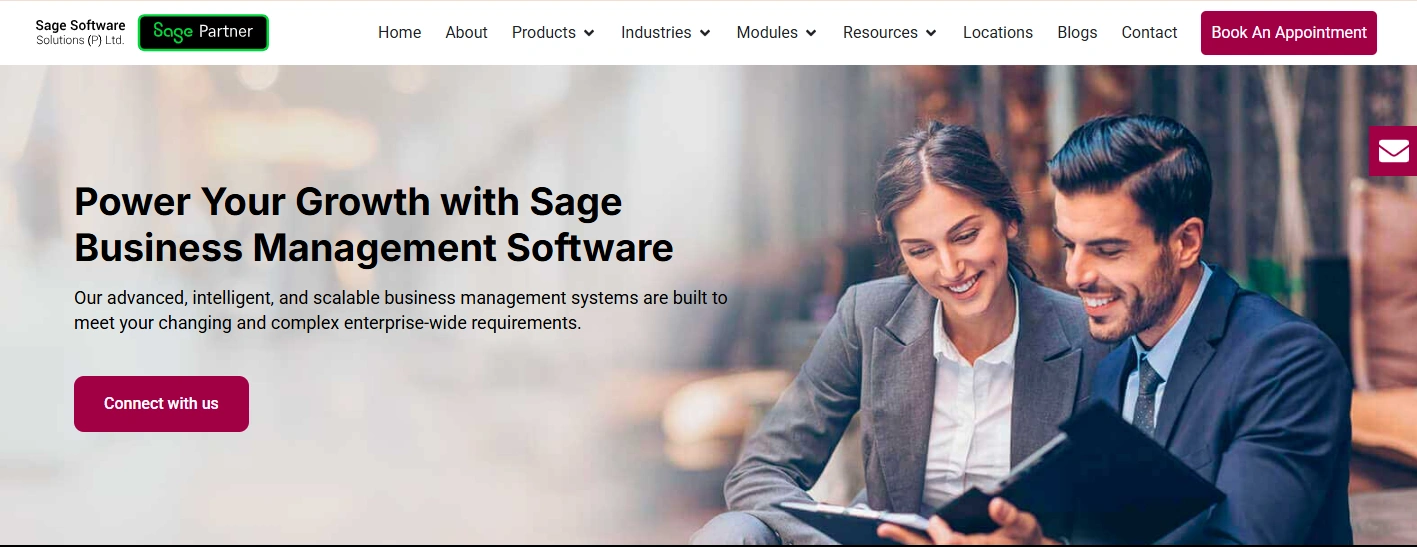Expand the Resources dropdown arrow

pyautogui.click(x=931, y=33)
